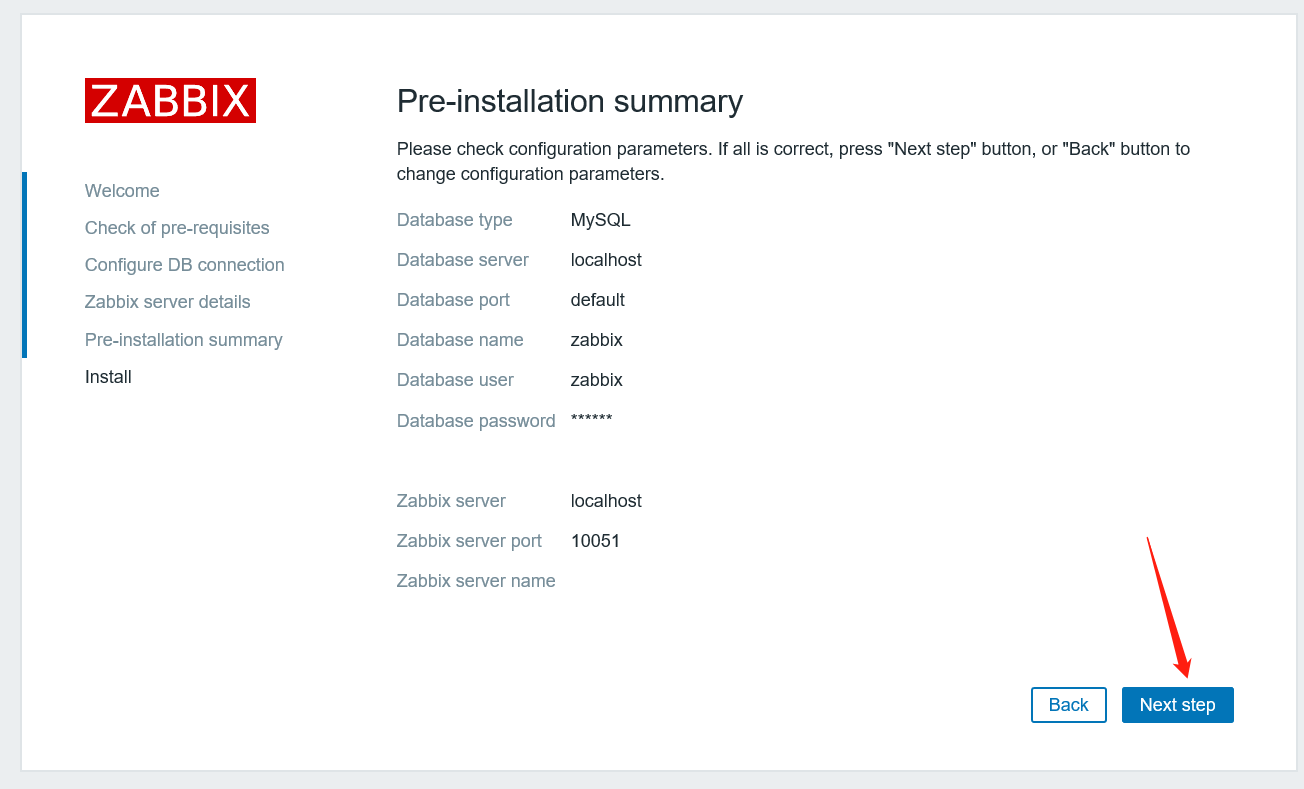The height and width of the screenshot is (789, 1304).
Task: Select Check of pre-requisites step
Action: [177, 228]
